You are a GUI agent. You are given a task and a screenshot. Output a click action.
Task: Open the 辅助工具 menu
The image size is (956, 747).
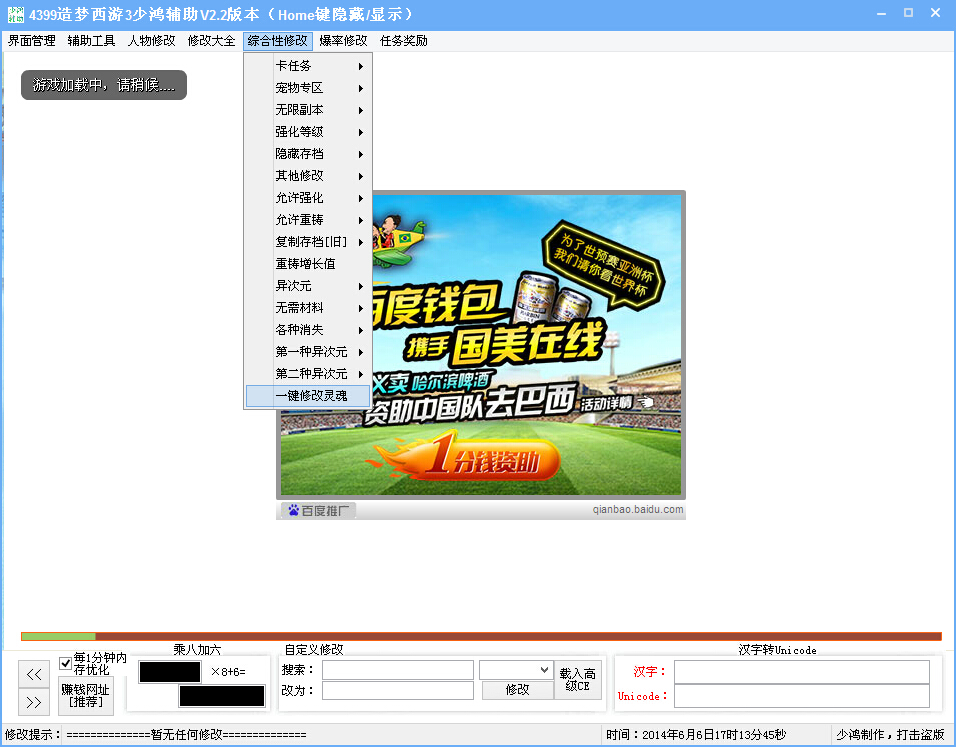pyautogui.click(x=91, y=41)
